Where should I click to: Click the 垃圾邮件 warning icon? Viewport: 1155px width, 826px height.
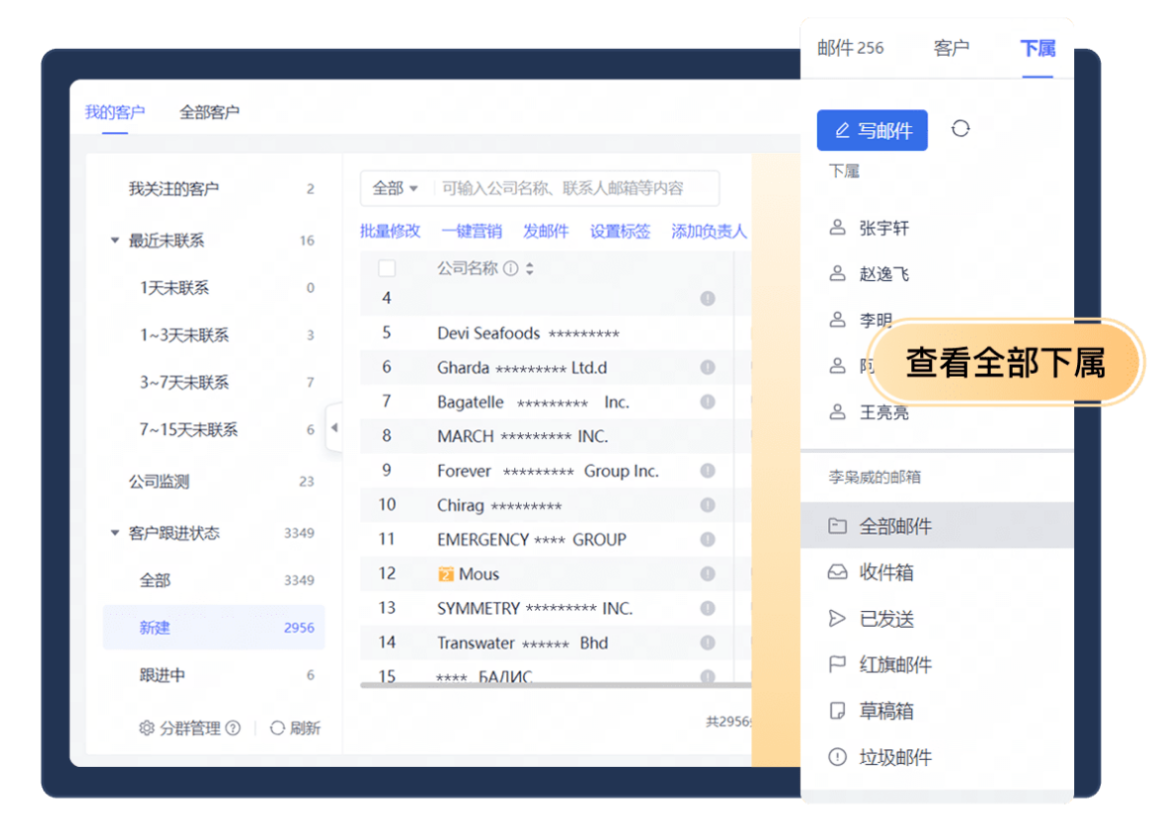click(838, 757)
